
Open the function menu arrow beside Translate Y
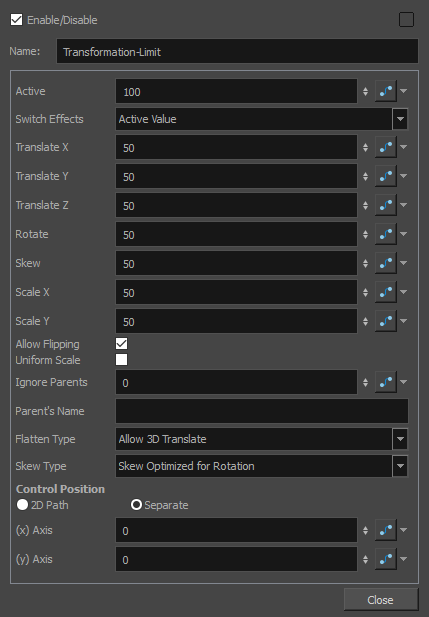[403, 176]
